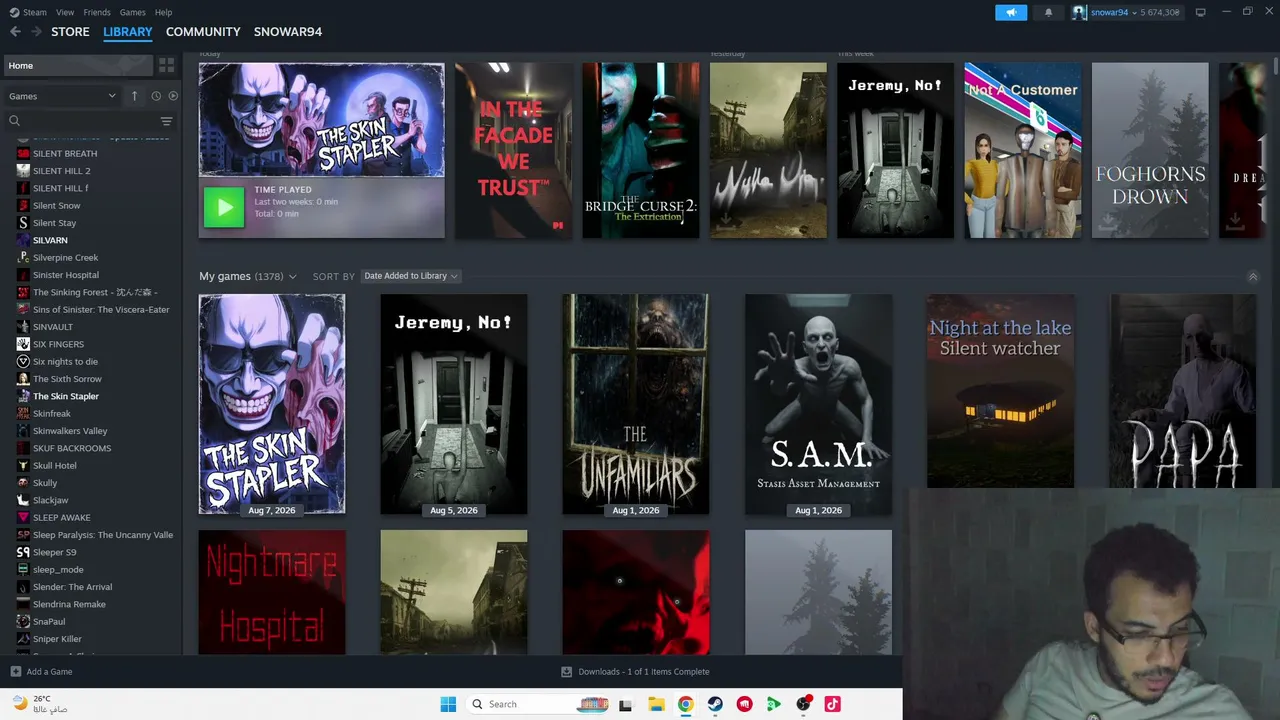This screenshot has height=720, width=1280.
Task: Click the snowar94 profile avatar
Action: pyautogui.click(x=1079, y=12)
